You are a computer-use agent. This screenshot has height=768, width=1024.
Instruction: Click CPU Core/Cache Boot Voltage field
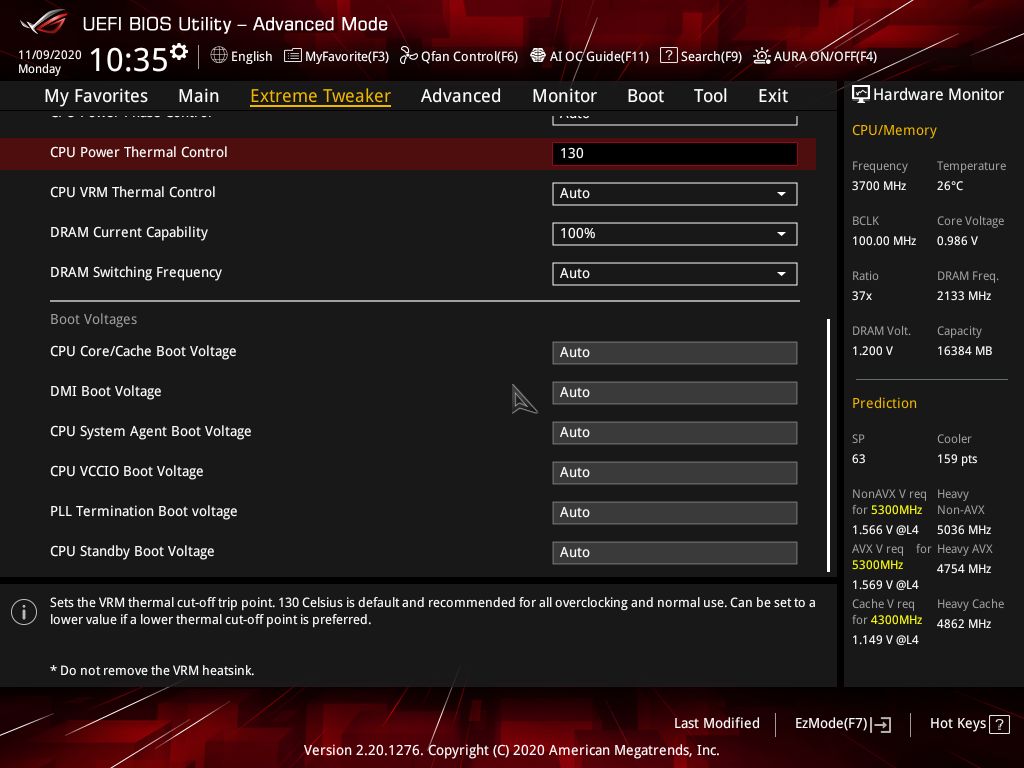pos(675,353)
